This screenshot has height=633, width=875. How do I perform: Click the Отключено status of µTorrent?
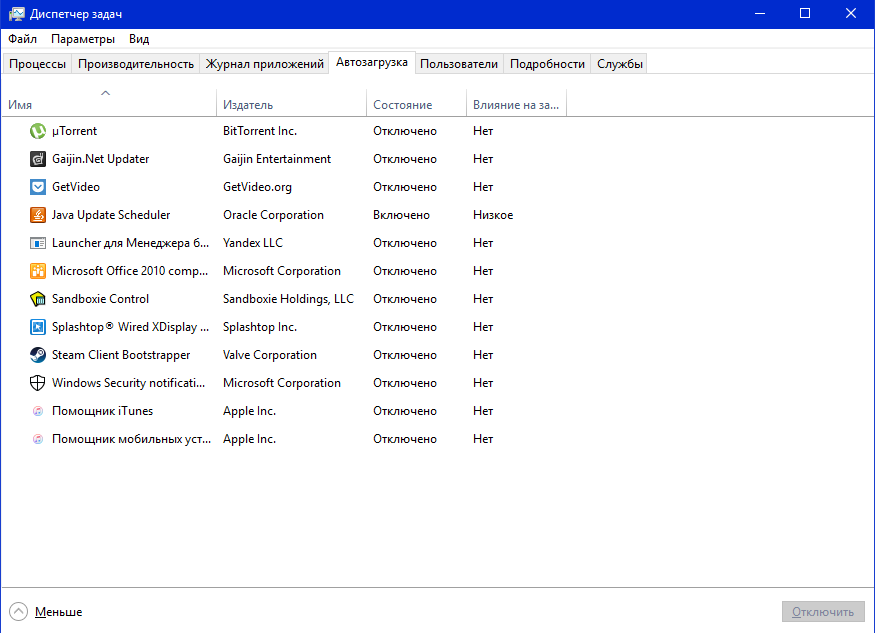click(x=405, y=131)
